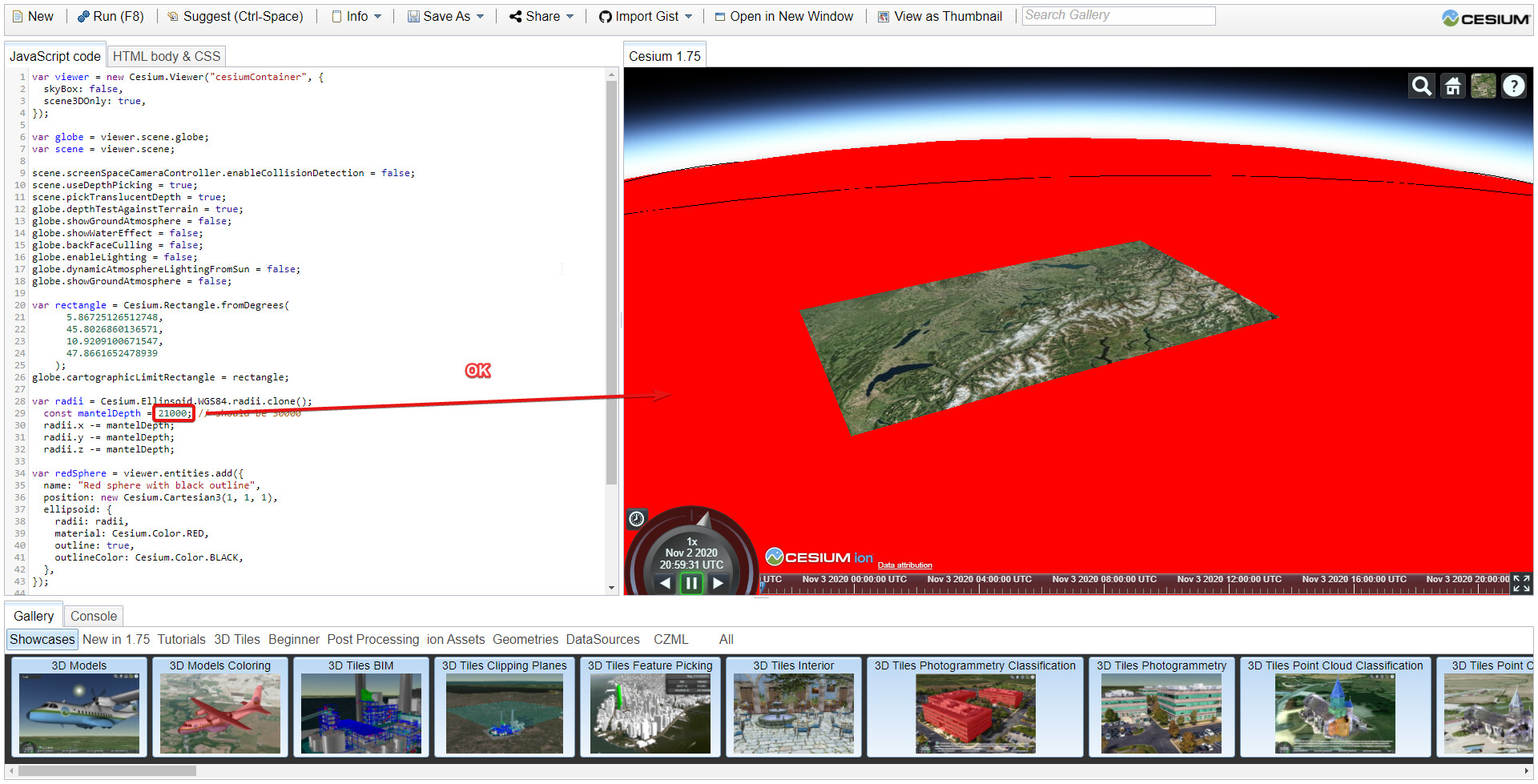Click gallery horizontal scrollbar thumb
Viewport: 1538px width, 784px height.
click(107, 770)
